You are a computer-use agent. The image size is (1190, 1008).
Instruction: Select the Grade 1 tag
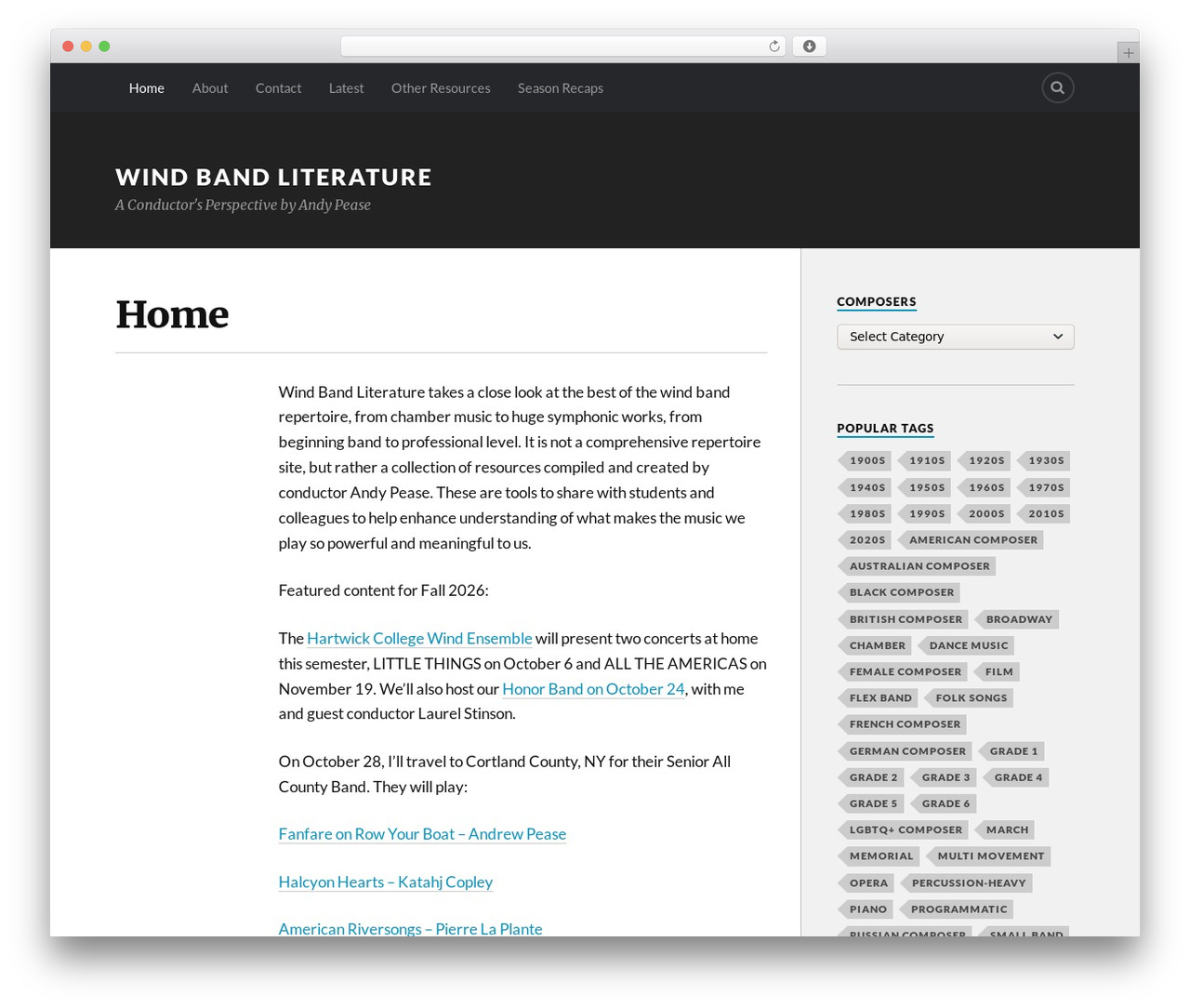point(1011,751)
